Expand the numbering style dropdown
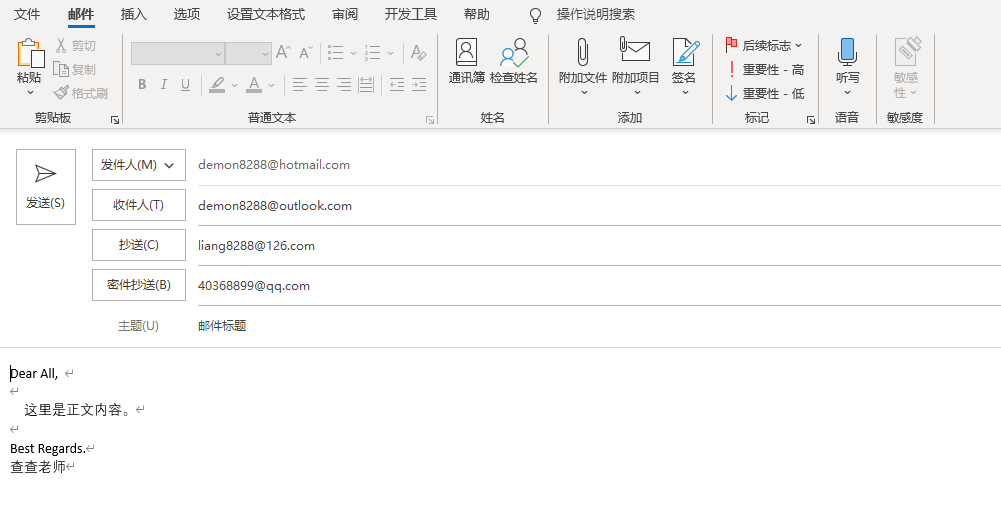This screenshot has width=1001, height=510. tap(391, 54)
